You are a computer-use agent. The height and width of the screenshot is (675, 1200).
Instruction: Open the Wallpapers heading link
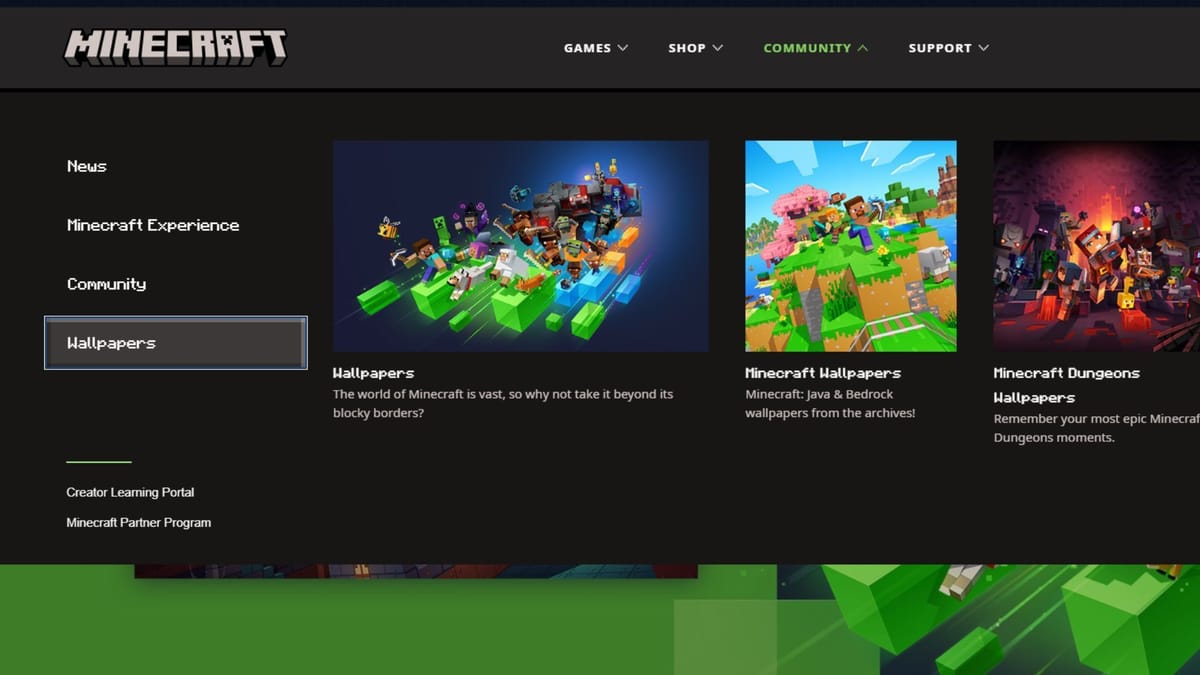point(373,372)
